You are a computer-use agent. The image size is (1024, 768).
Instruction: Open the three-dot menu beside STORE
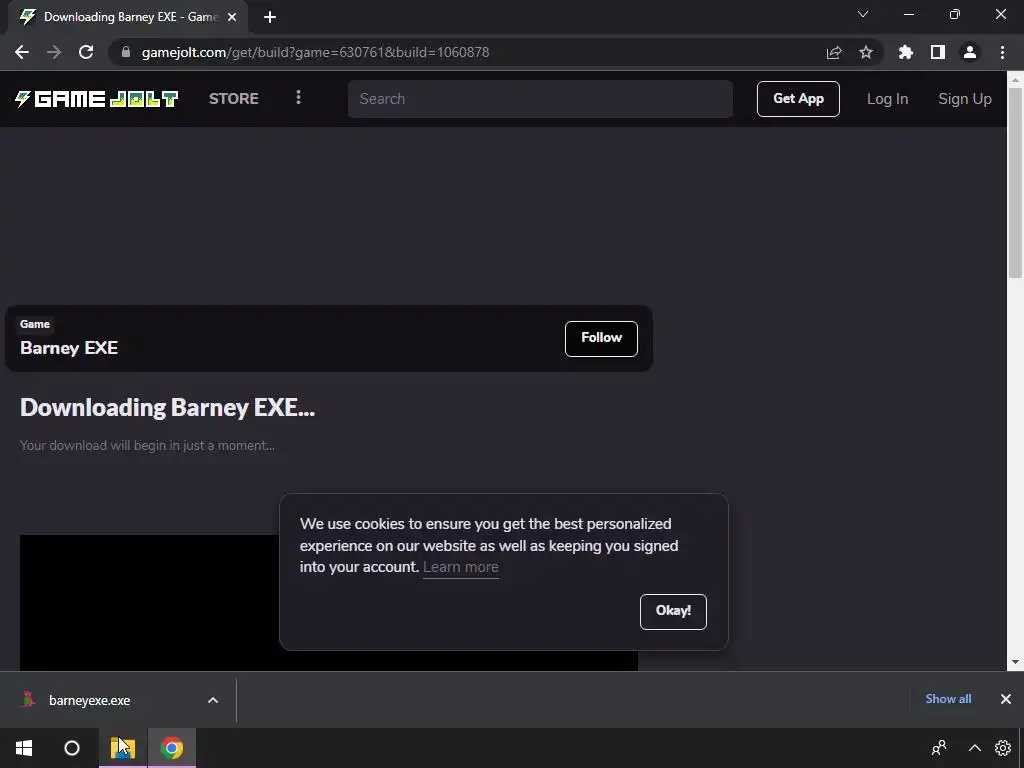click(298, 97)
